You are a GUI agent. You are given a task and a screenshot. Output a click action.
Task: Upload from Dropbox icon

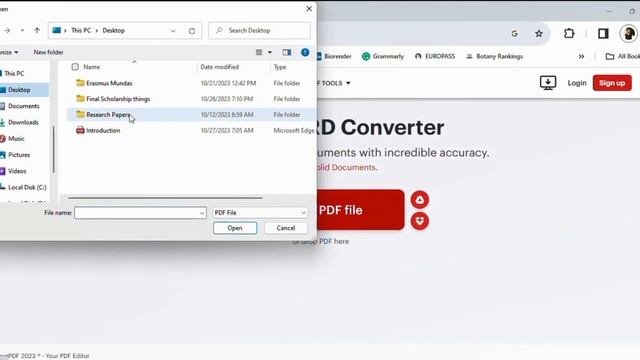pyautogui.click(x=420, y=221)
